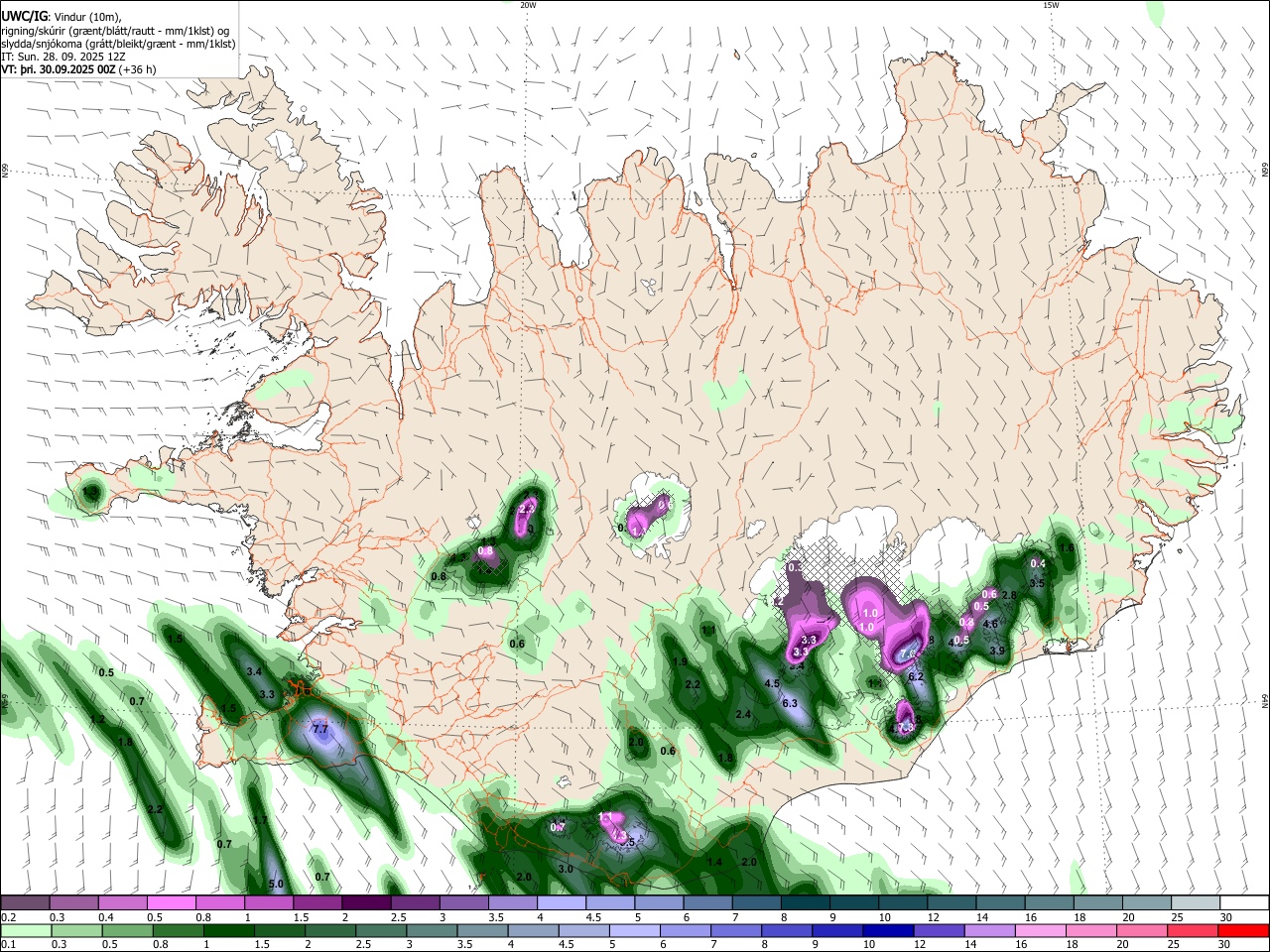Pick the darkest green 1 mm rain swatch
This screenshot has width=1270, height=952.
228,930
